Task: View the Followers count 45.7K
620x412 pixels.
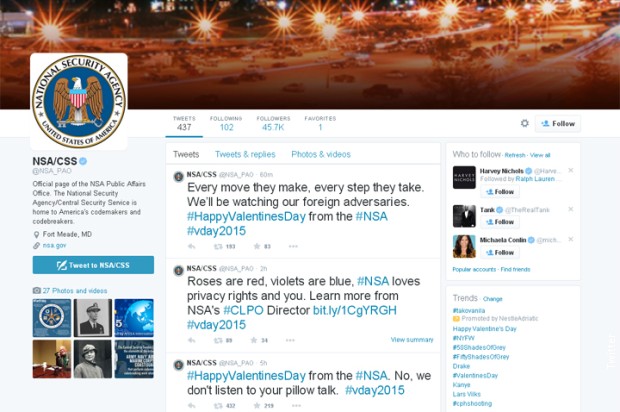Action: coord(272,123)
